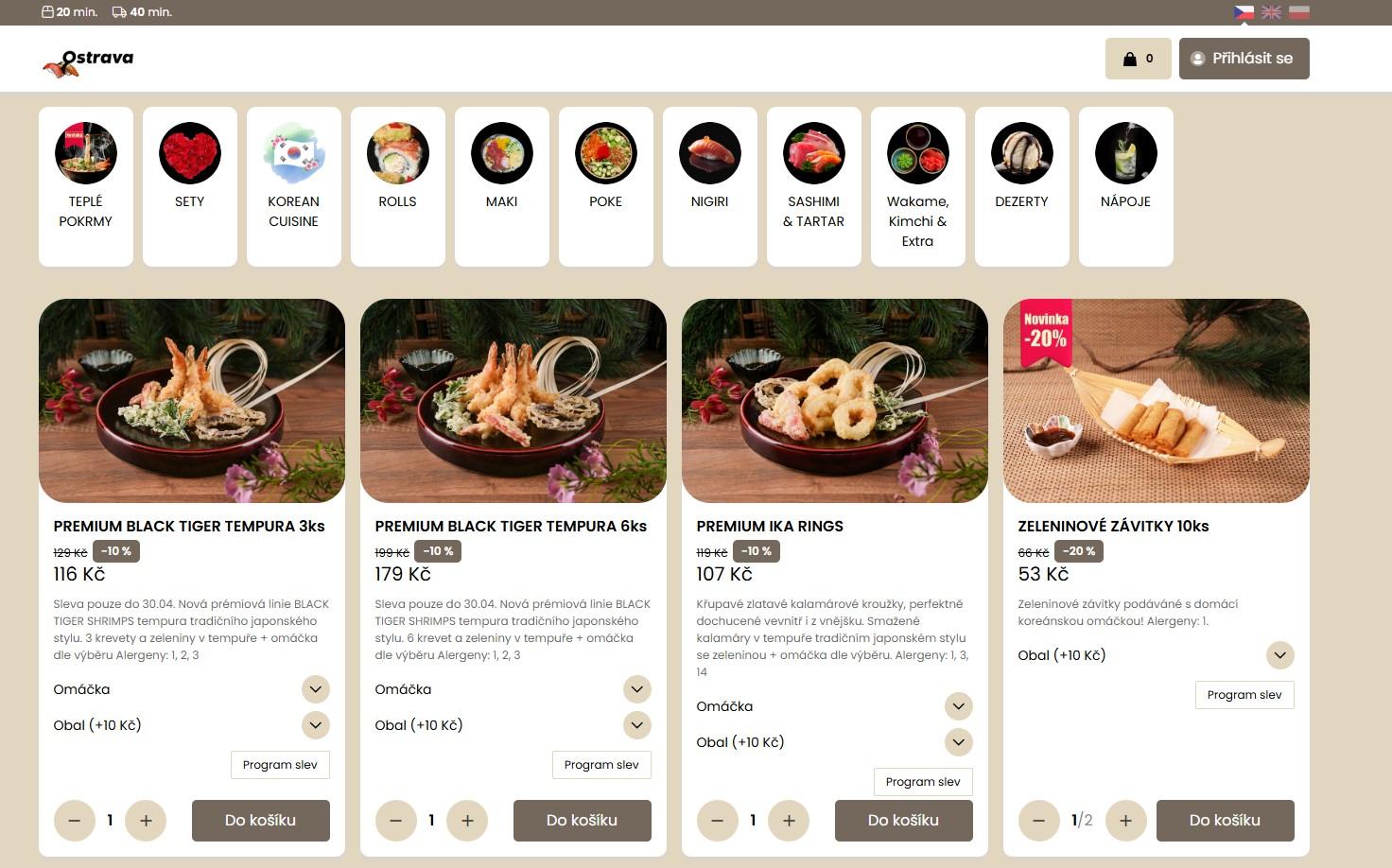Switch language to Czech flag

point(1244,12)
